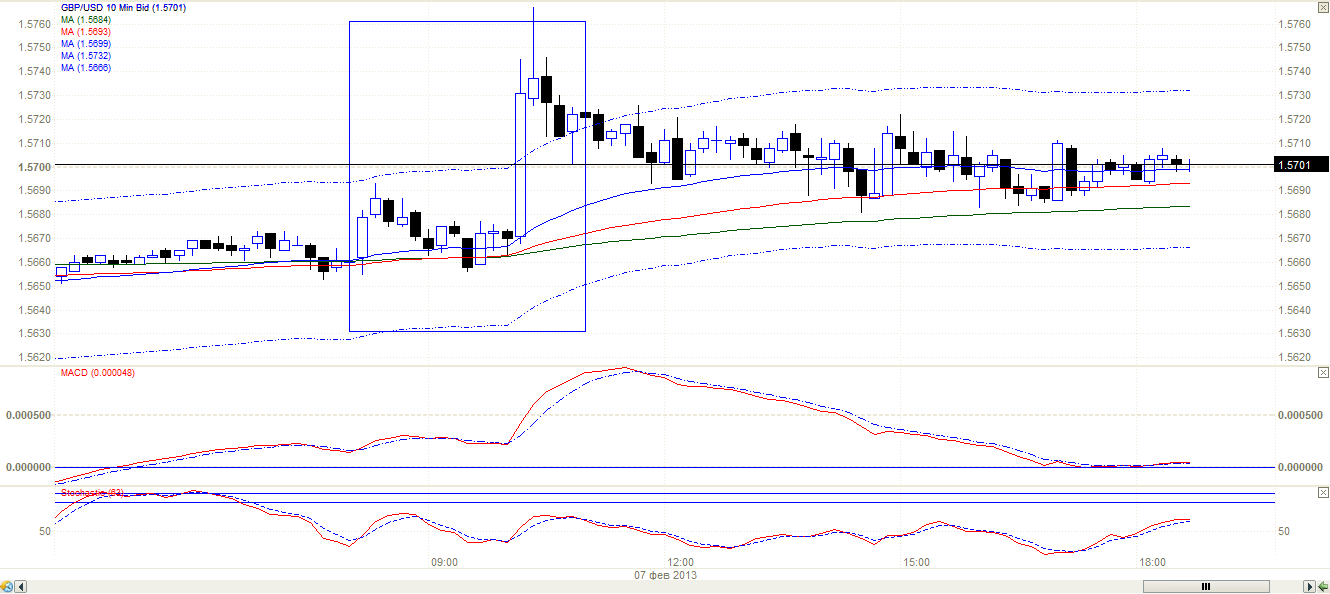Close the Stochastic indicator pane
Screen dimensions: 1330x594
pyautogui.click(x=1322, y=493)
